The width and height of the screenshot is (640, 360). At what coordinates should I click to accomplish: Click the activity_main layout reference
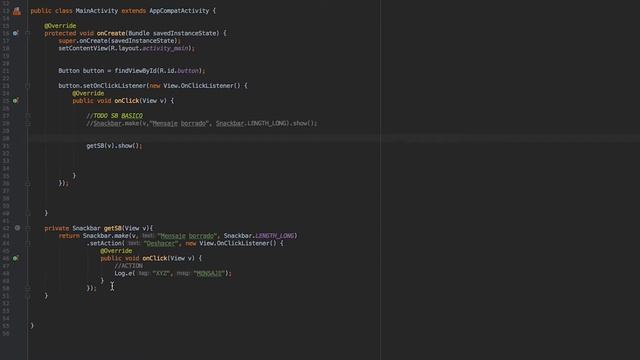click(165, 48)
